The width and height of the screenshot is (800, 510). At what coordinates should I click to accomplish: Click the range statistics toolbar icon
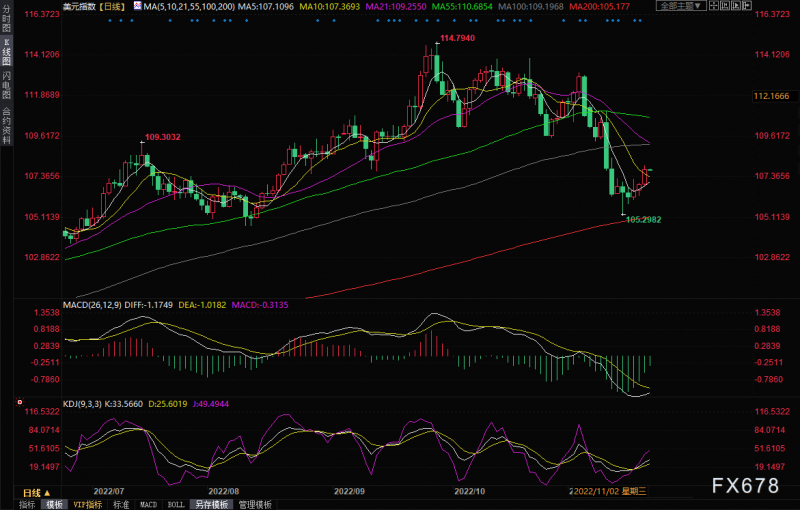point(725,6)
